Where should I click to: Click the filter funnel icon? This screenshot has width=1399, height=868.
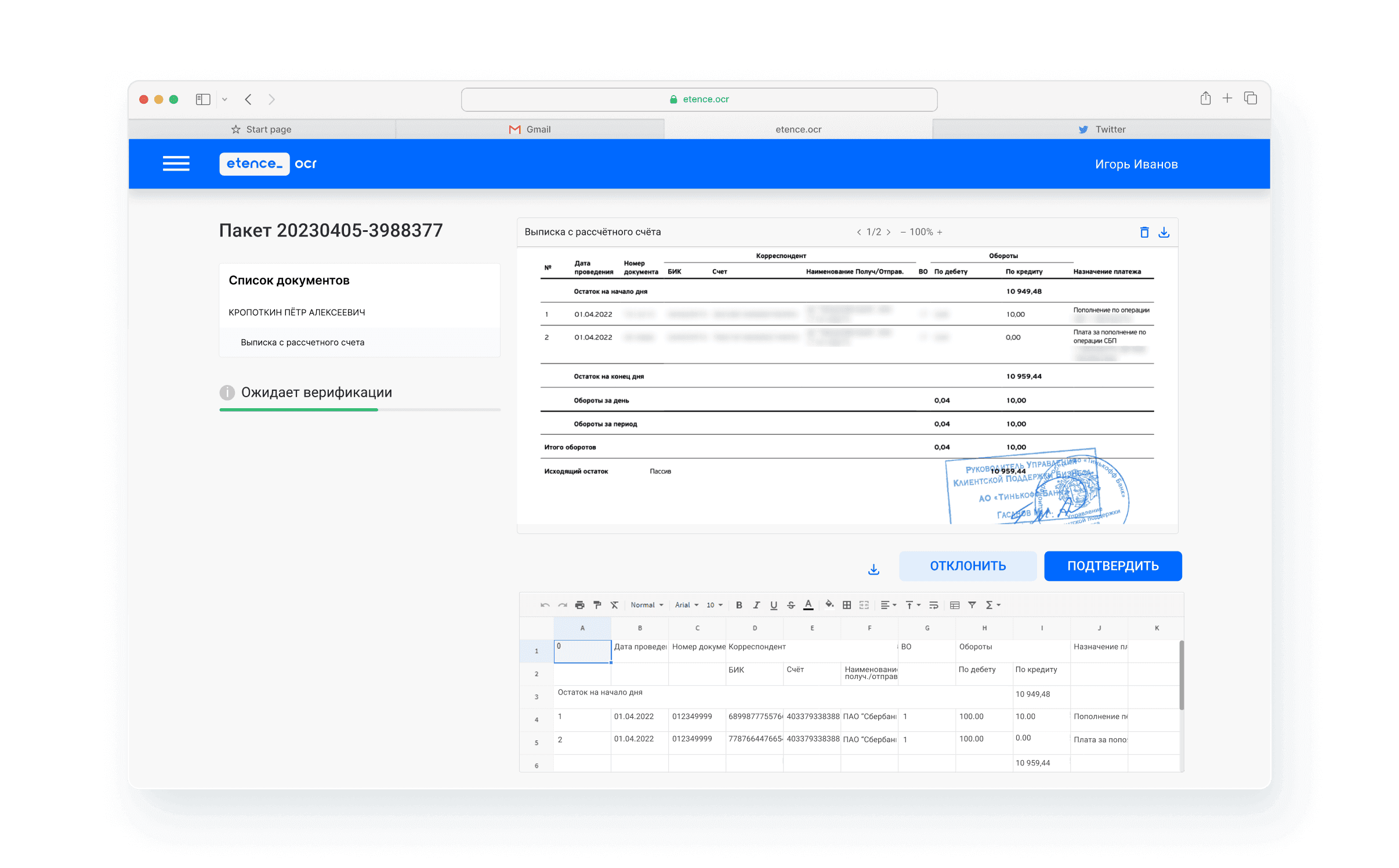(x=972, y=605)
